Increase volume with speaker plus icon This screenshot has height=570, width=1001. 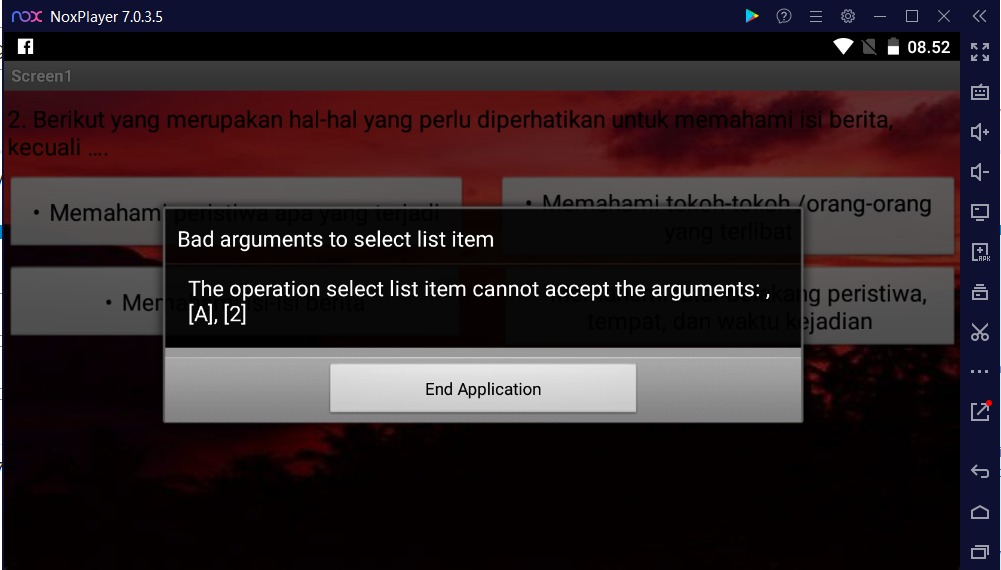[979, 132]
